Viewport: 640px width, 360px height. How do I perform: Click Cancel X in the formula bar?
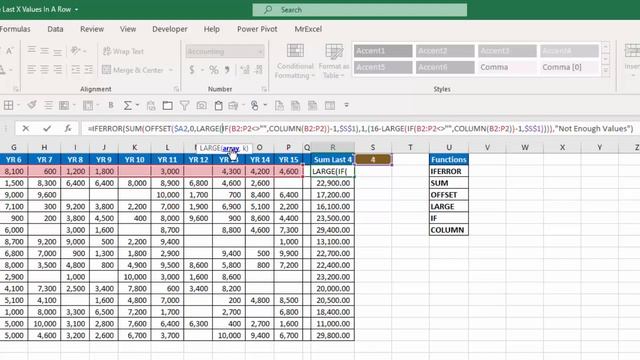[x=26, y=129]
